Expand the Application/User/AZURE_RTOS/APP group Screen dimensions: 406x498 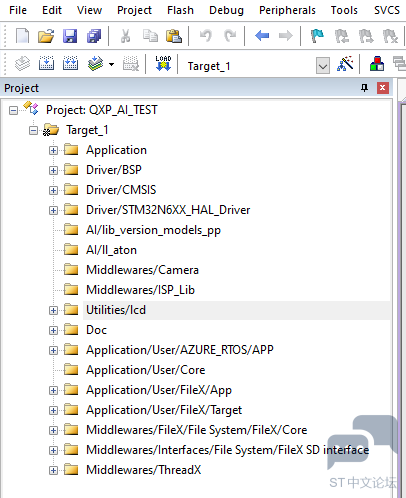53,350
